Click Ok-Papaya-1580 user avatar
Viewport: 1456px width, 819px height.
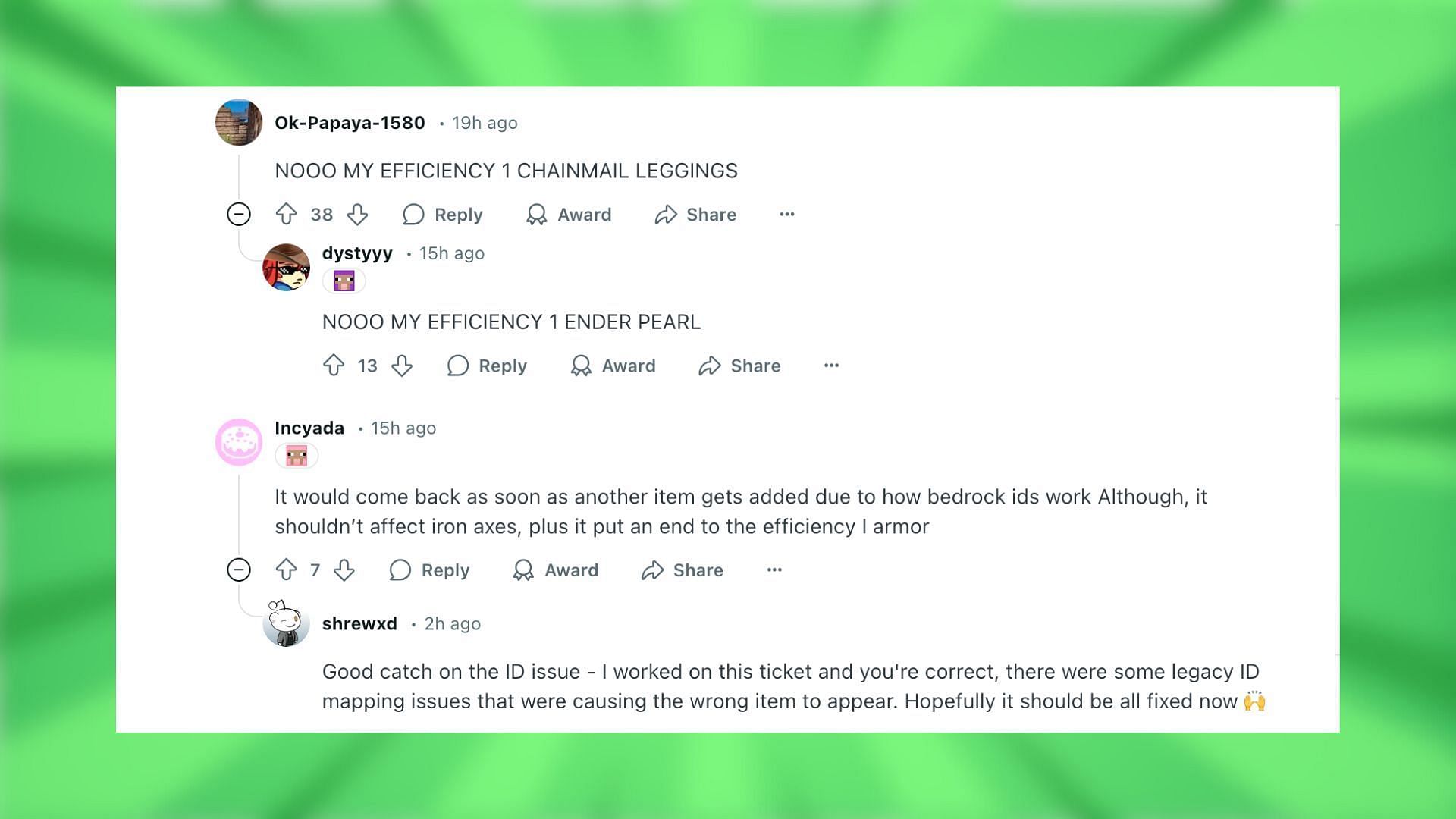coord(238,122)
